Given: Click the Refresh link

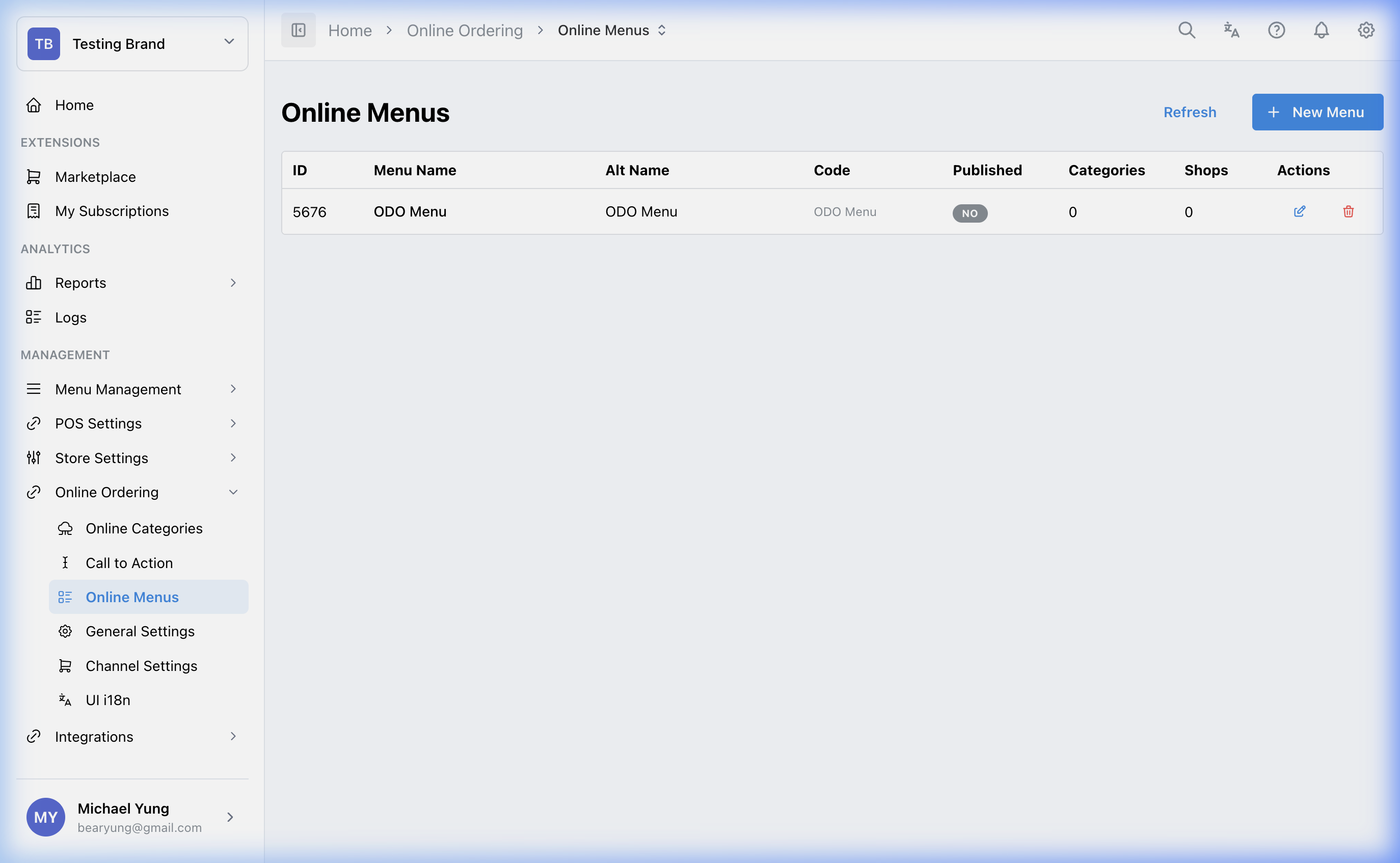Looking at the screenshot, I should [1190, 112].
